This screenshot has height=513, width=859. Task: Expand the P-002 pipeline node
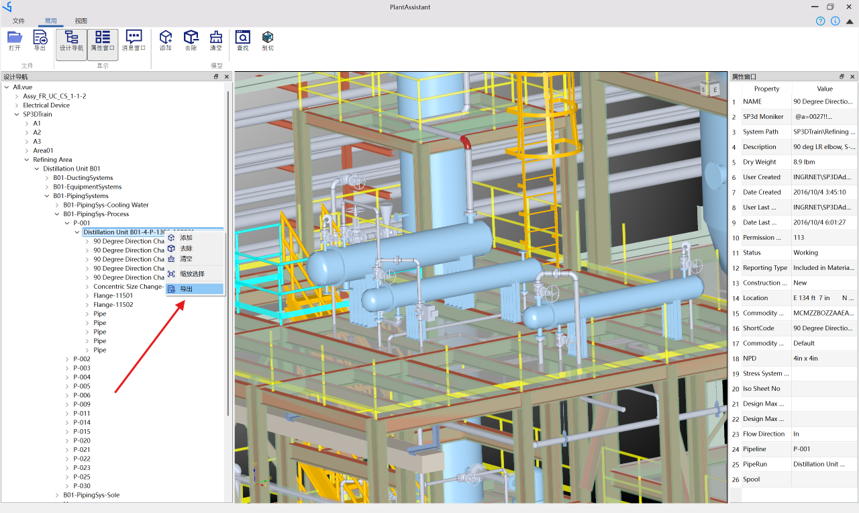(67, 359)
